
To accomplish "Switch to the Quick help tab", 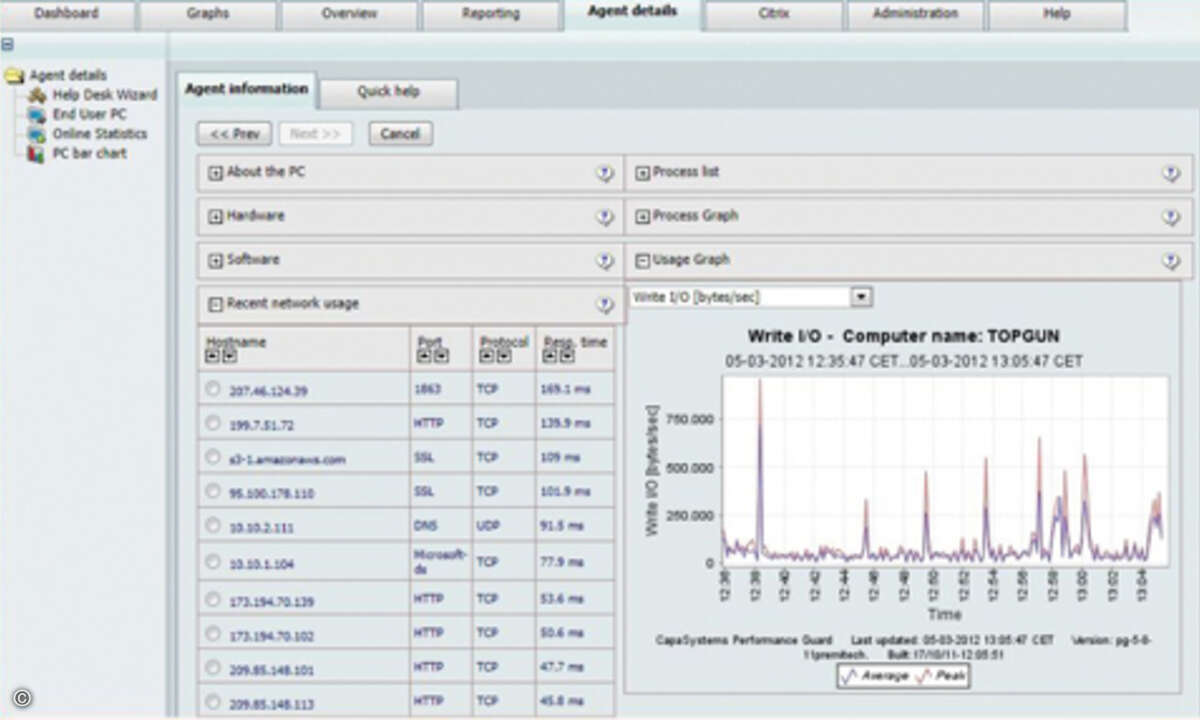I will point(388,92).
